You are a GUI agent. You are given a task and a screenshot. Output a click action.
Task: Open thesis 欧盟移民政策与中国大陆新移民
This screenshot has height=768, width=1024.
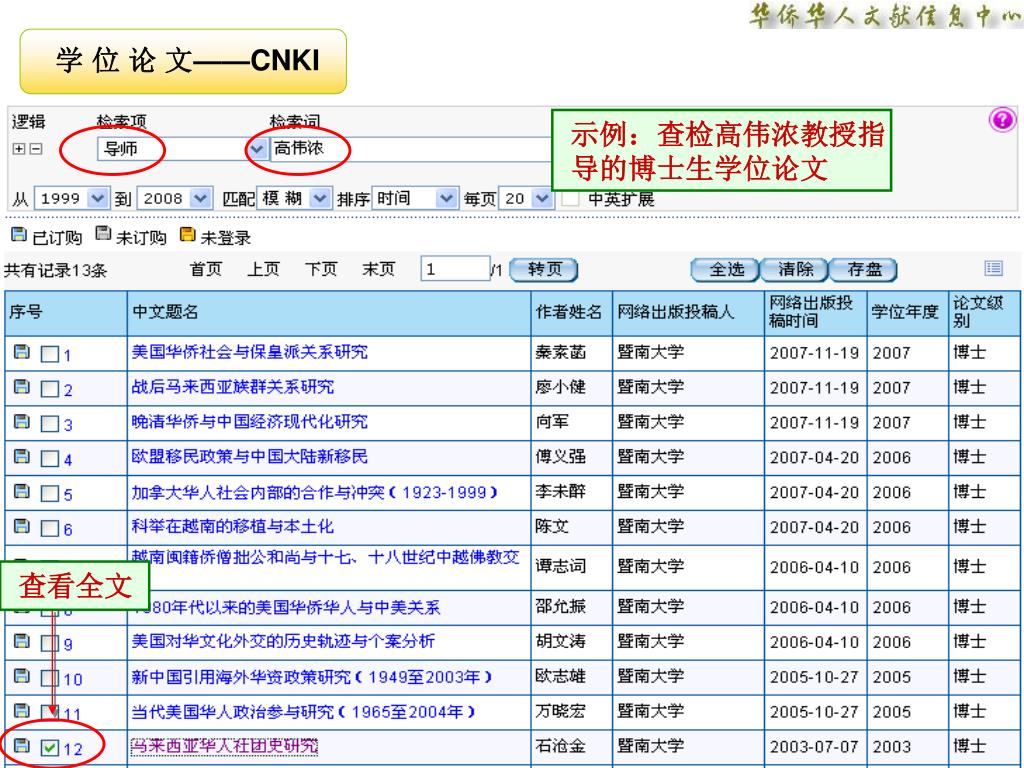[249, 456]
